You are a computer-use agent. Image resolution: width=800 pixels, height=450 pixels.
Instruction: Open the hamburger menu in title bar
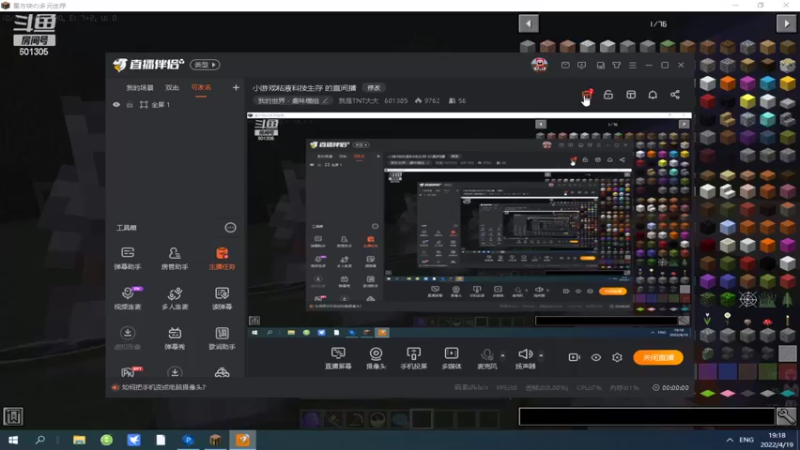[633, 65]
